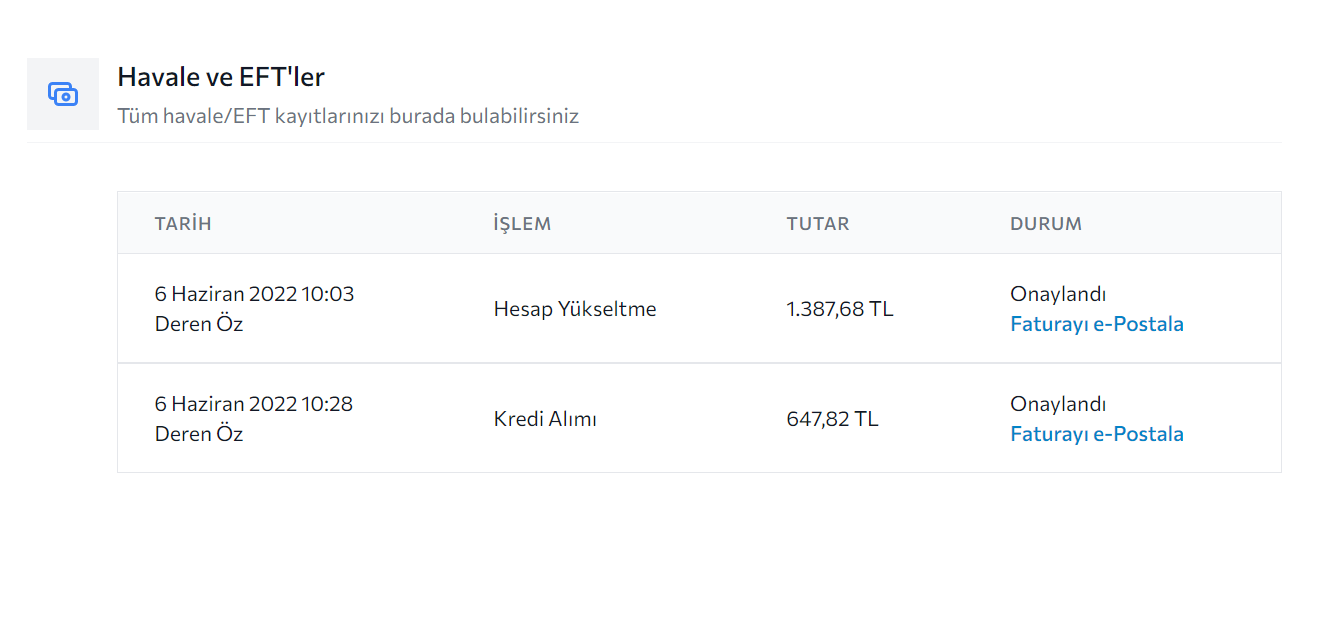This screenshot has width=1324, height=625.
Task: Open the Hesap Yükseltme transaction
Action: tap(575, 309)
